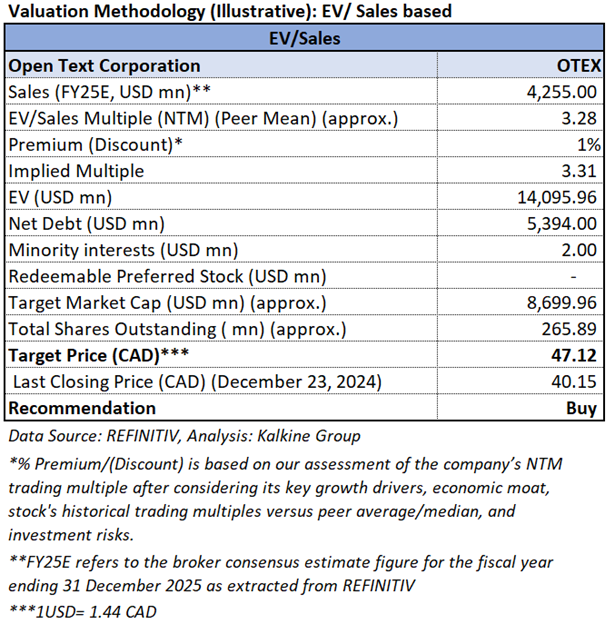Click the Data Source: REFINITIV line
The image size is (615, 624).
(x=184, y=436)
